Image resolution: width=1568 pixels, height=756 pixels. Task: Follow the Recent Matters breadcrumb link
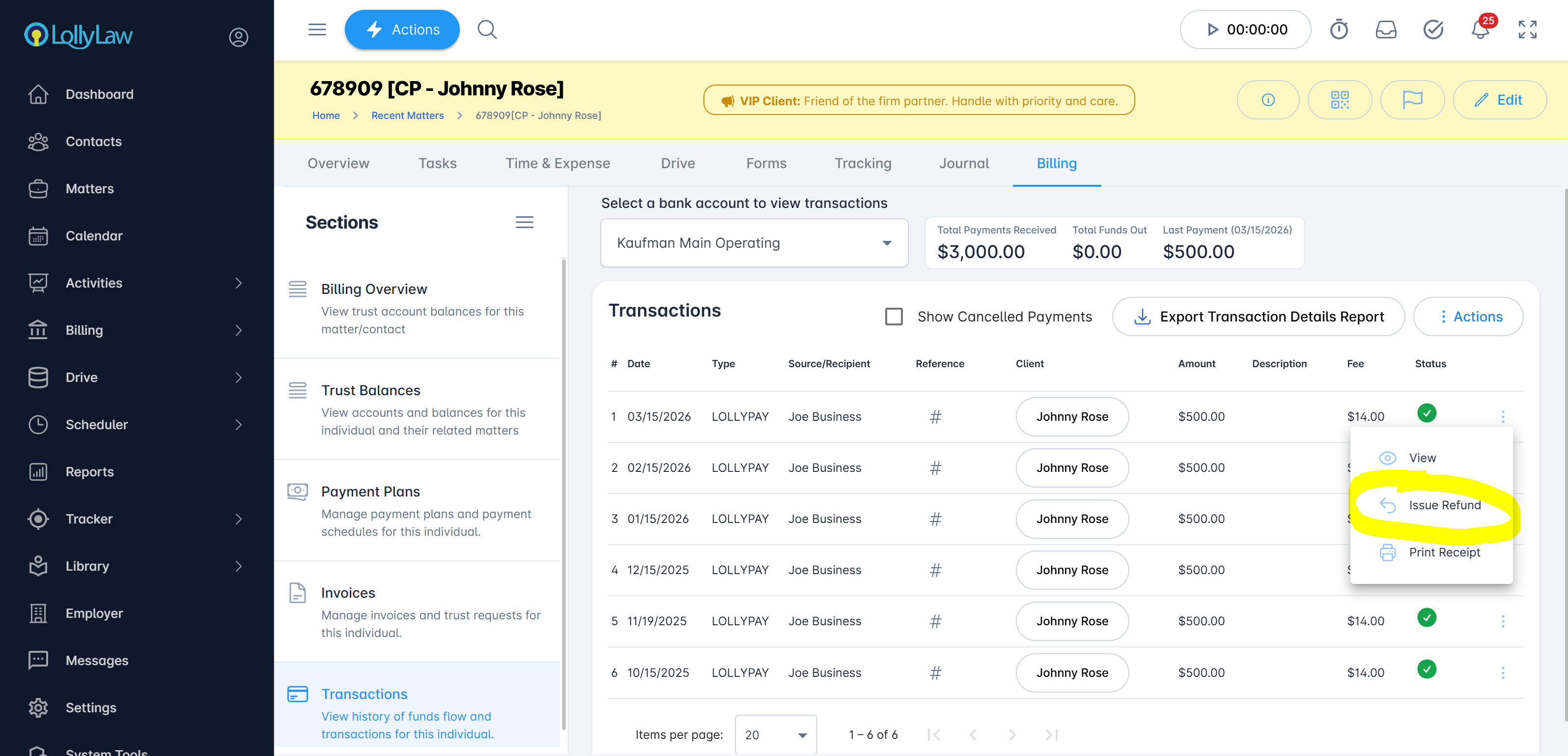coord(407,116)
